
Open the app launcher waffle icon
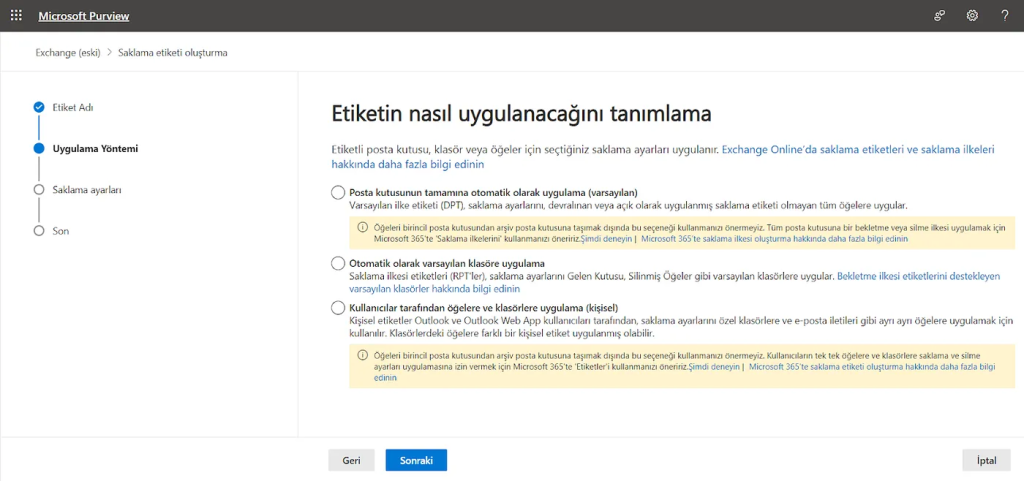[16, 16]
